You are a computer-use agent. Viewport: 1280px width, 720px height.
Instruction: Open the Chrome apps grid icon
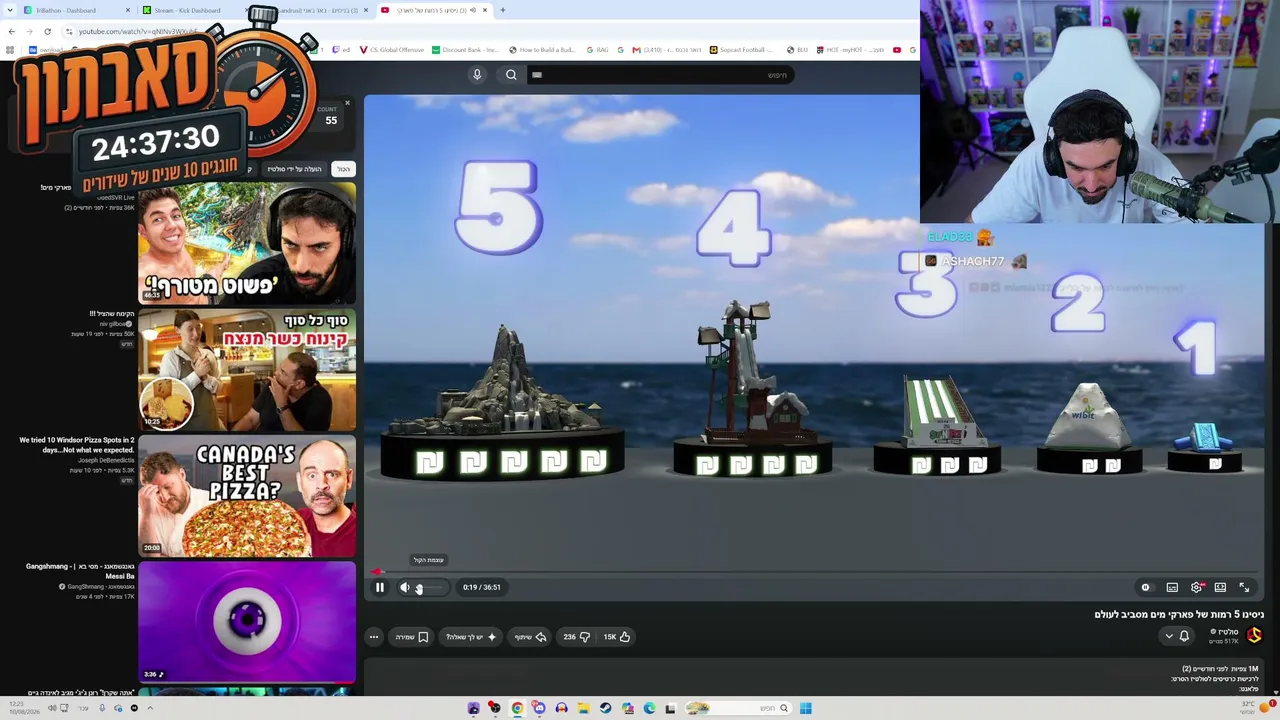pos(10,49)
